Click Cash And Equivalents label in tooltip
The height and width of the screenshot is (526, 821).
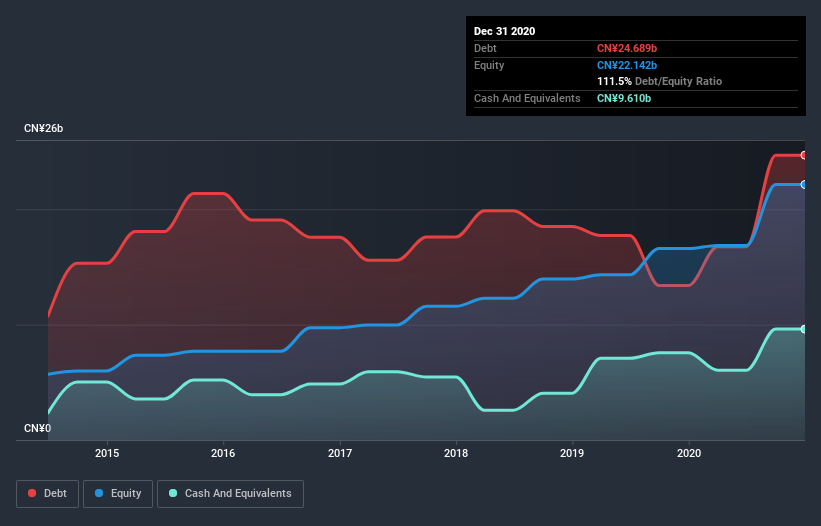pos(527,98)
